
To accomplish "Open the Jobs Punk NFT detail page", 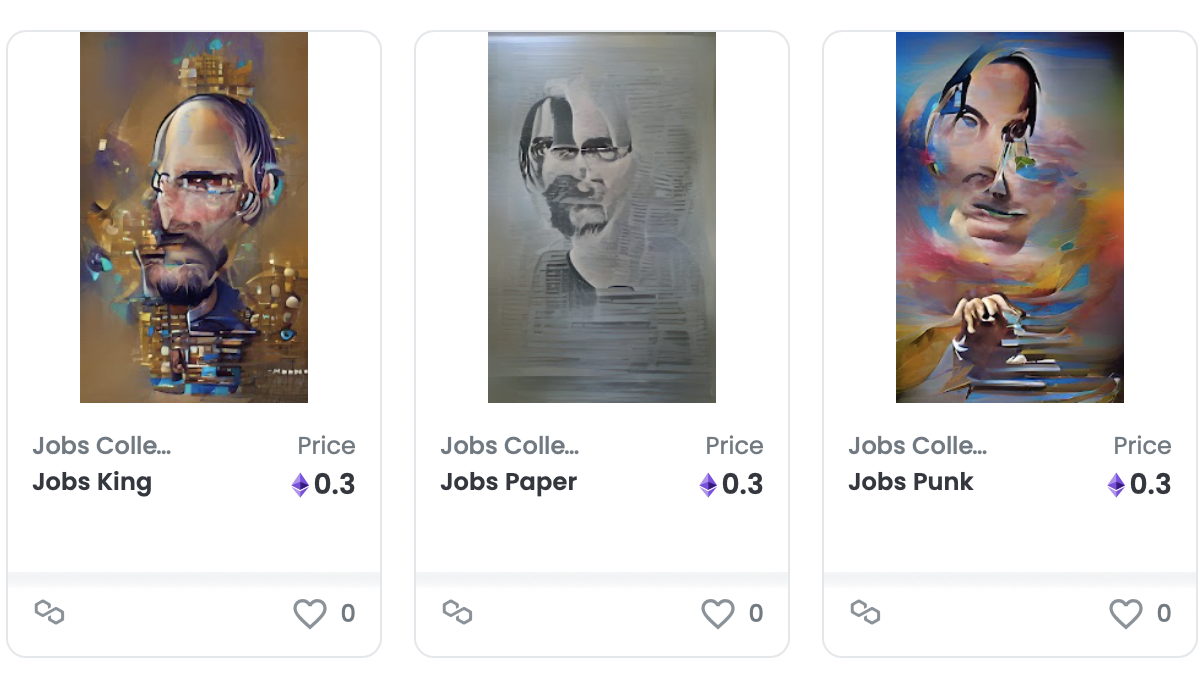I will pos(910,482).
